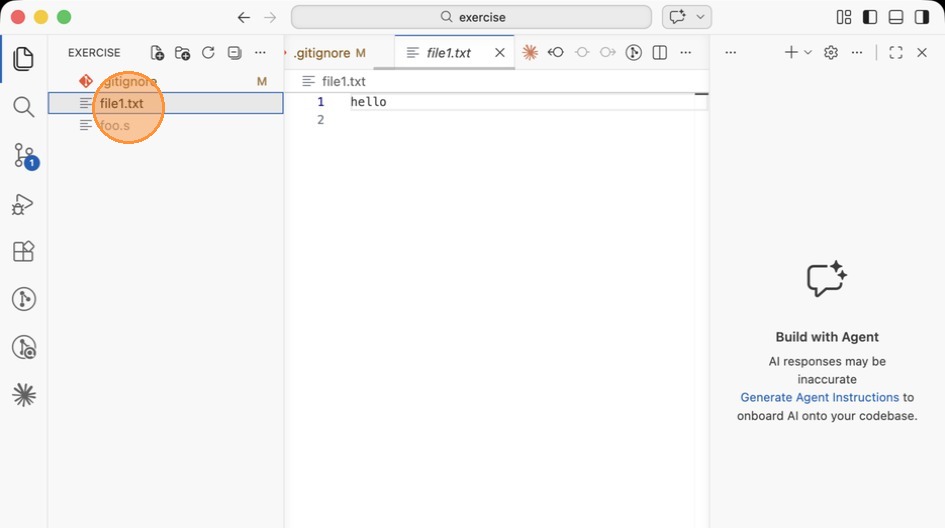Image resolution: width=945 pixels, height=528 pixels.
Task: Click the New File icon in Explorer
Action: [x=157, y=53]
